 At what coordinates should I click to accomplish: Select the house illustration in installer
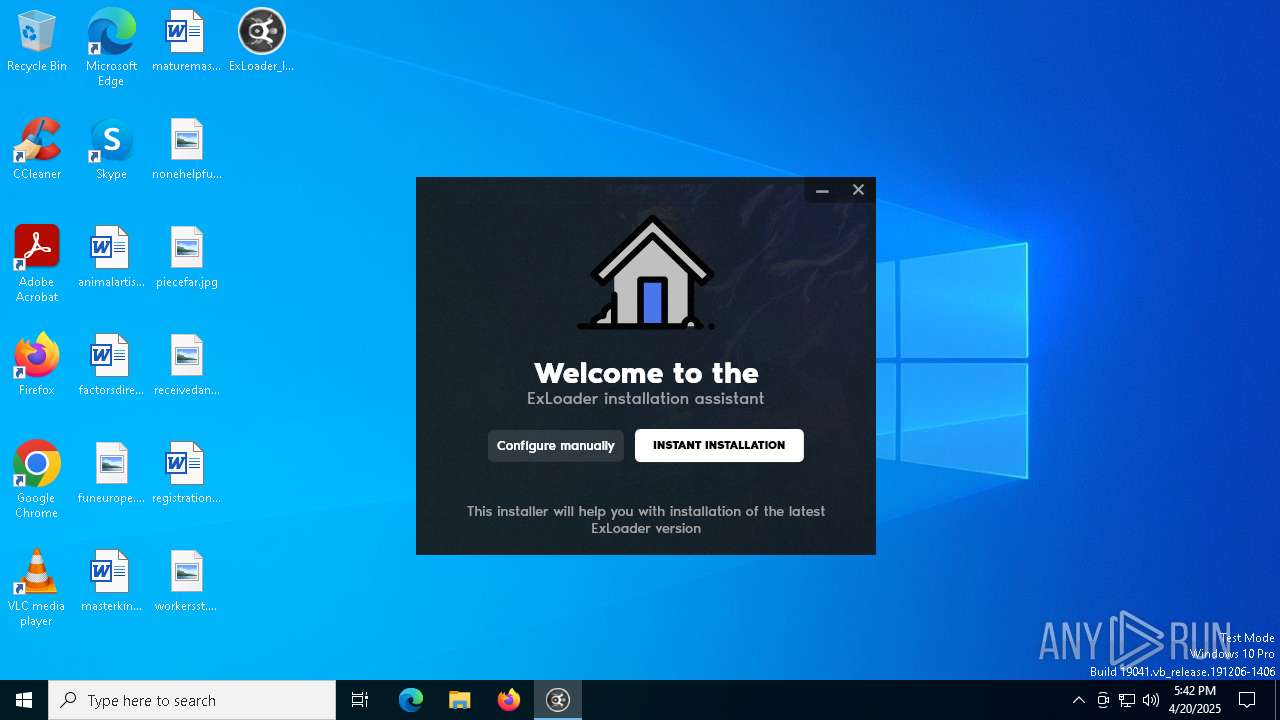[647, 272]
